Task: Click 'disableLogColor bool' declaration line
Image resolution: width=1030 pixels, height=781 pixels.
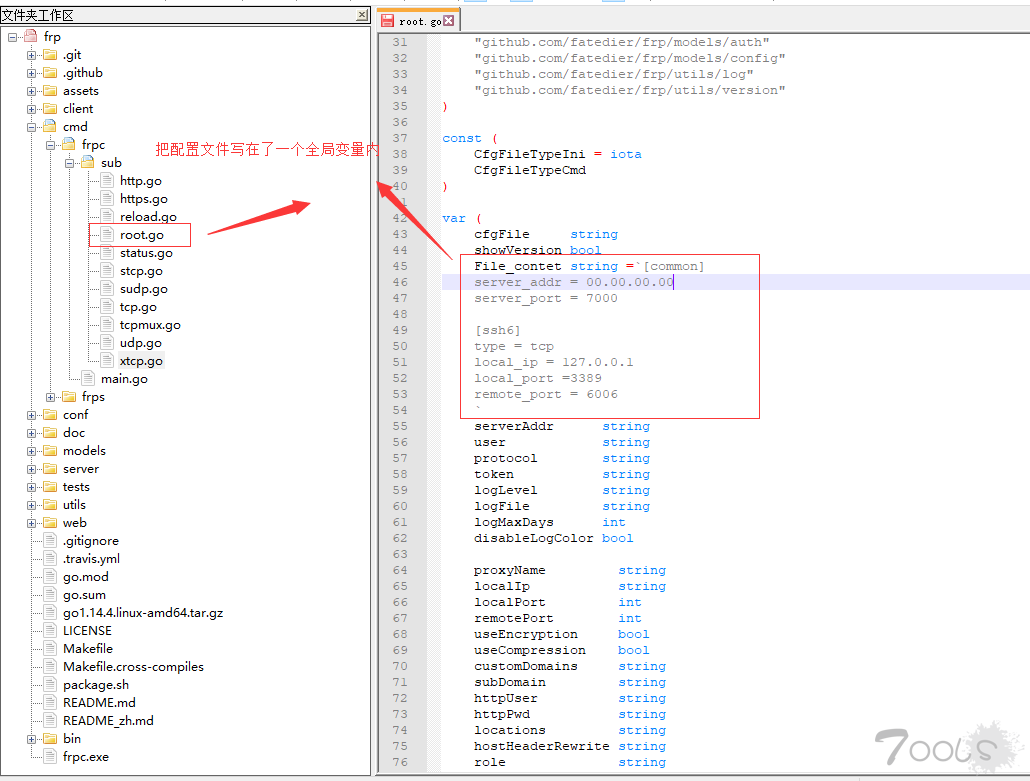Action: point(554,538)
